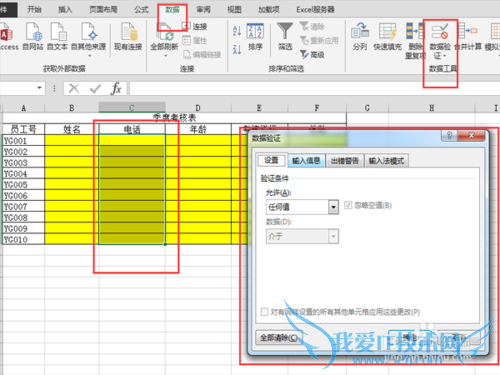Click the 自网站 import icon
The image size is (500, 375).
(x=33, y=36)
